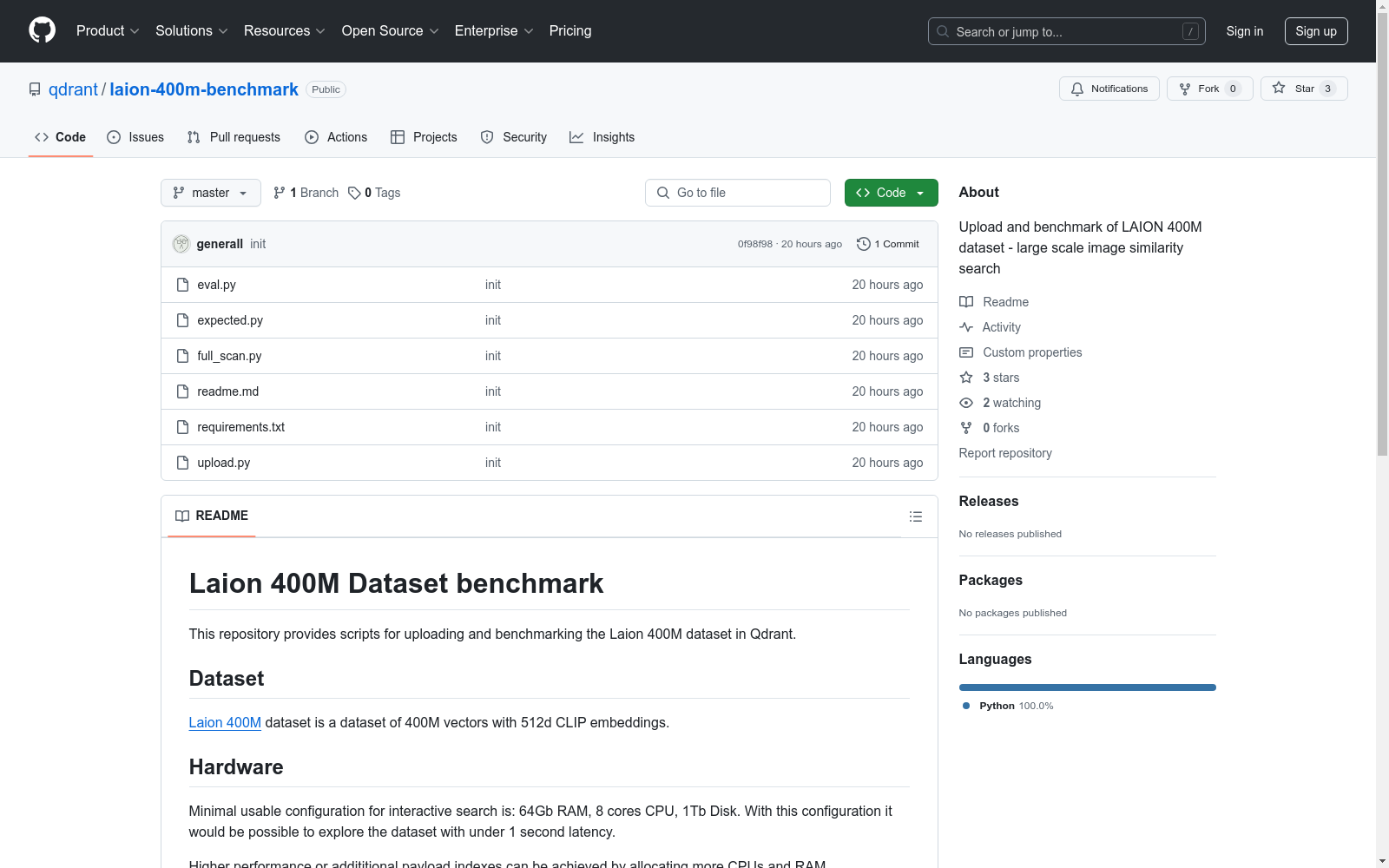Click the Python 100.0% language link

pyautogui.click(x=1008, y=706)
